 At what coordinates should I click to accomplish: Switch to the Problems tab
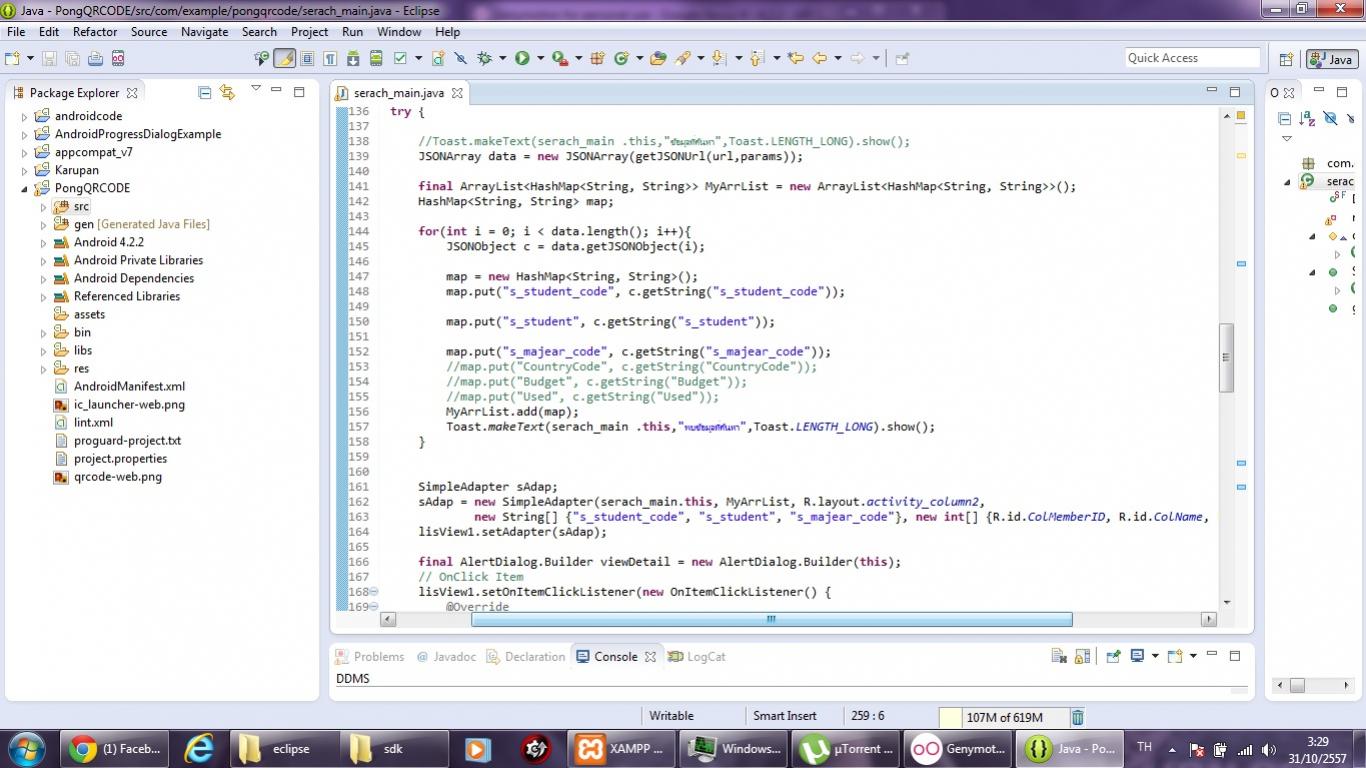pyautogui.click(x=370, y=657)
